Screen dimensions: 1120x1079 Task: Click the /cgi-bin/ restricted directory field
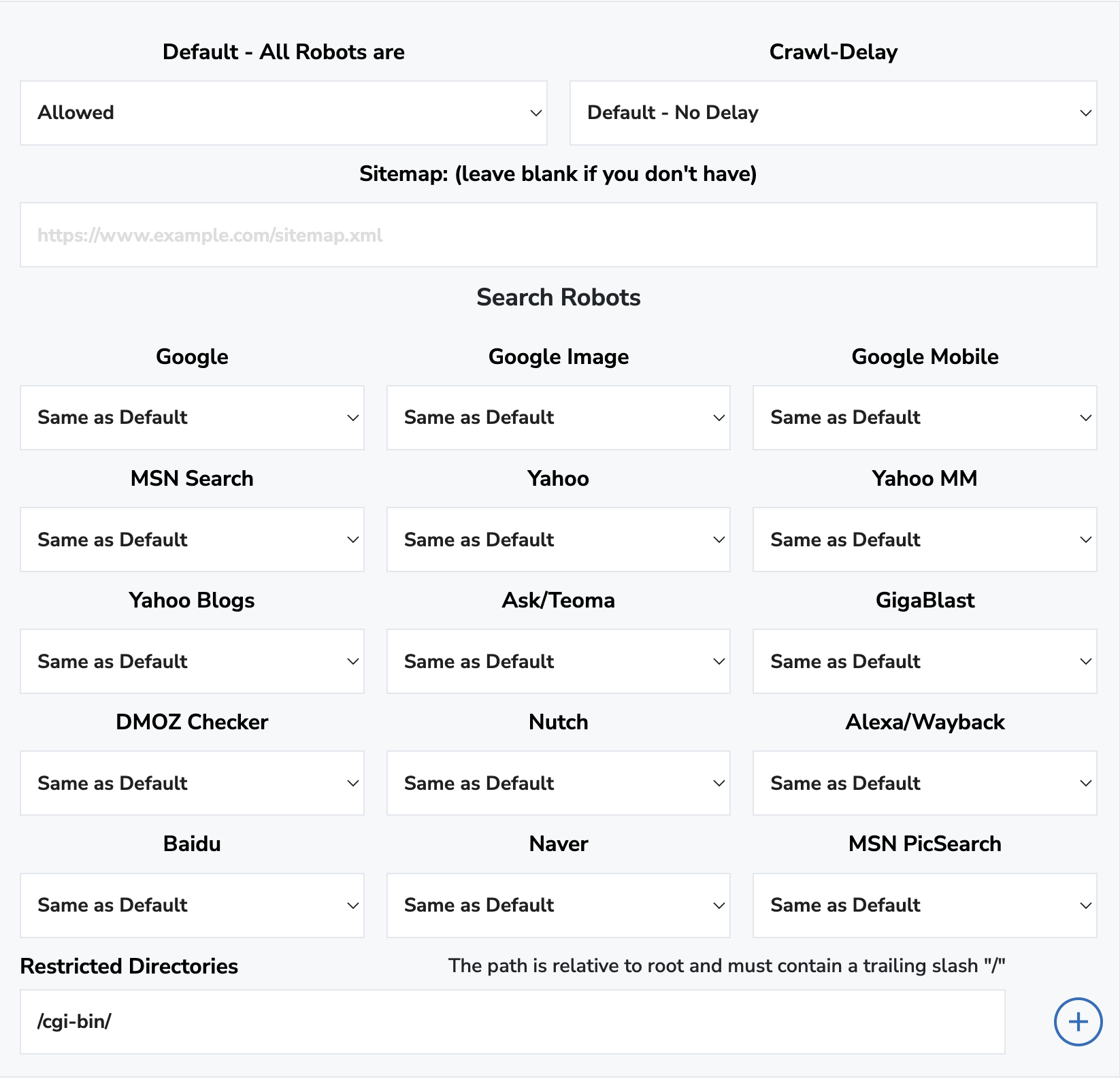click(x=512, y=1022)
